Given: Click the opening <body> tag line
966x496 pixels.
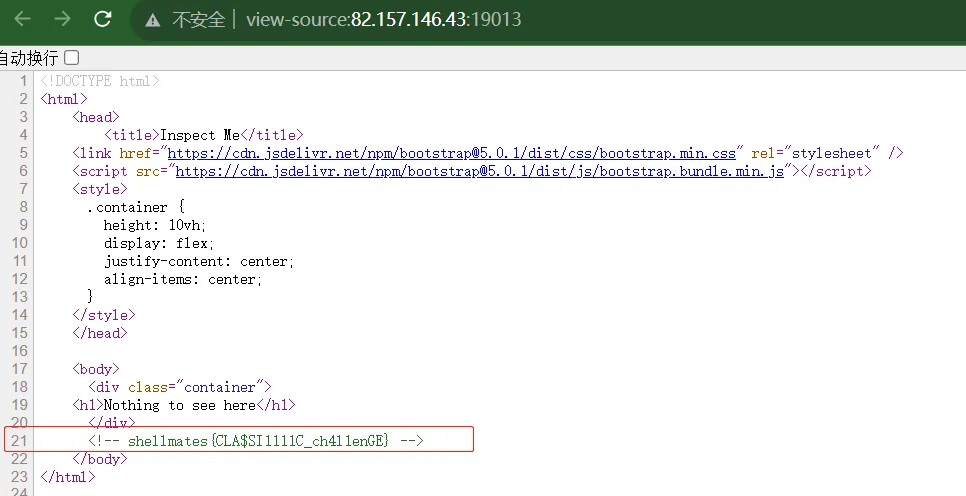Looking at the screenshot, I should click(x=95, y=369).
